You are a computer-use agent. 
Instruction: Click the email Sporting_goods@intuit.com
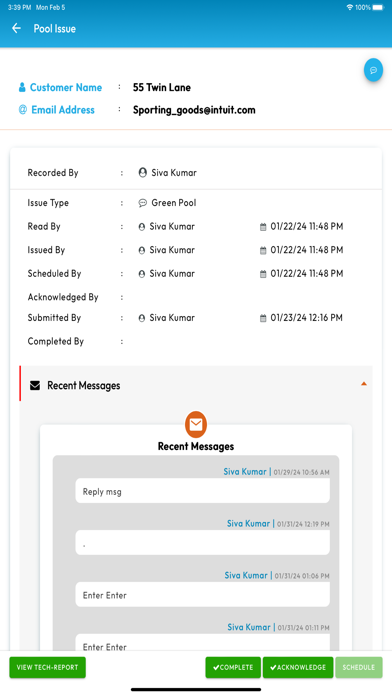[194, 110]
